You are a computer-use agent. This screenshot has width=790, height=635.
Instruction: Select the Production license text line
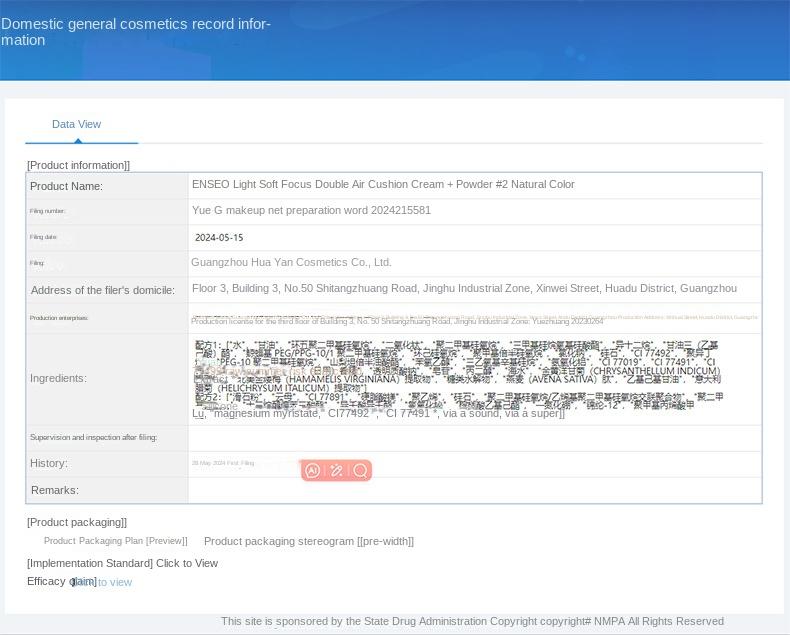pyautogui.click(x=397, y=321)
